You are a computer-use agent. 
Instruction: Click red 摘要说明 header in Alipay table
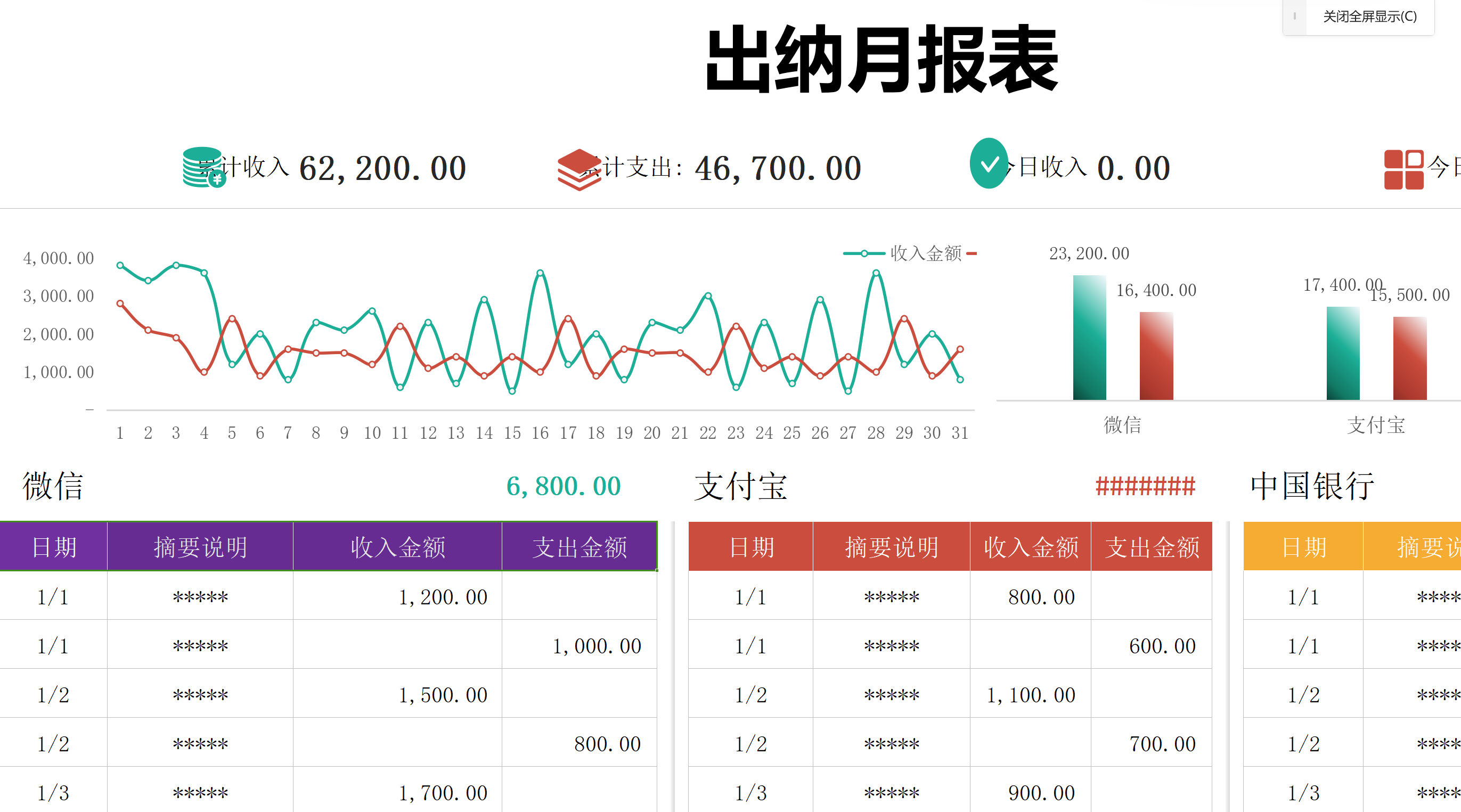[892, 547]
